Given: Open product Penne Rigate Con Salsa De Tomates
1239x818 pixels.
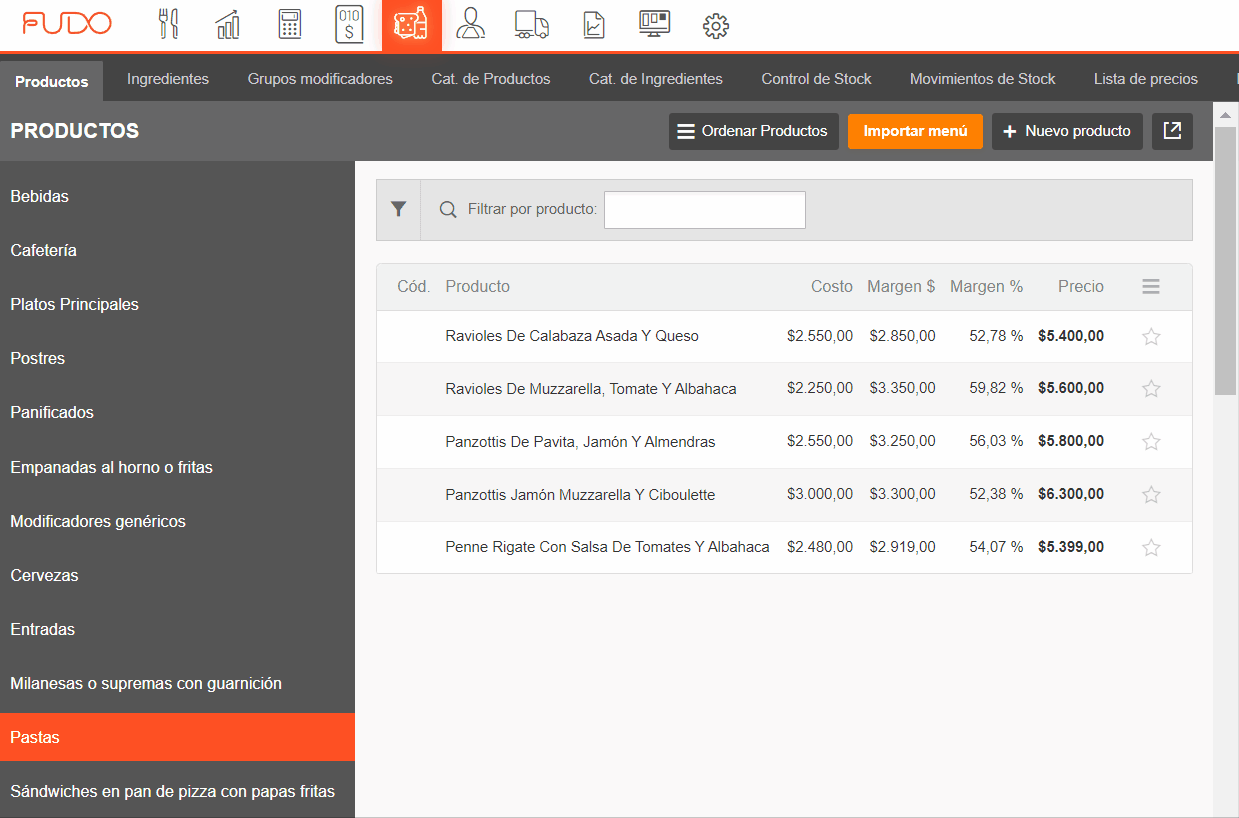Looking at the screenshot, I should point(607,547).
